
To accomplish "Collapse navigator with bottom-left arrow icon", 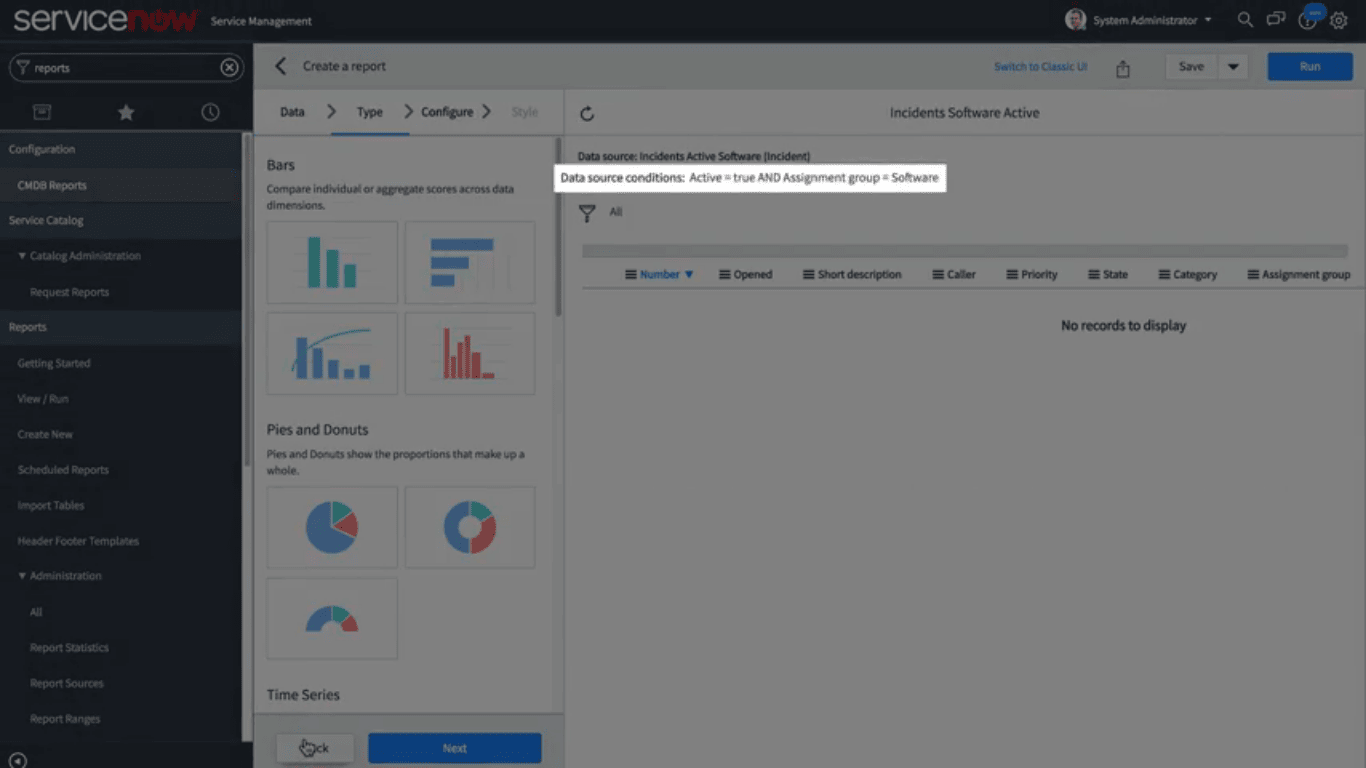I will pyautogui.click(x=17, y=760).
